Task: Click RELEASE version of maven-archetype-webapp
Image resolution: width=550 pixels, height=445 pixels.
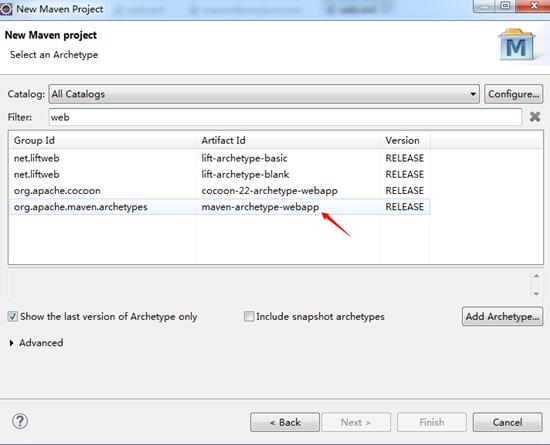Action: 405,207
